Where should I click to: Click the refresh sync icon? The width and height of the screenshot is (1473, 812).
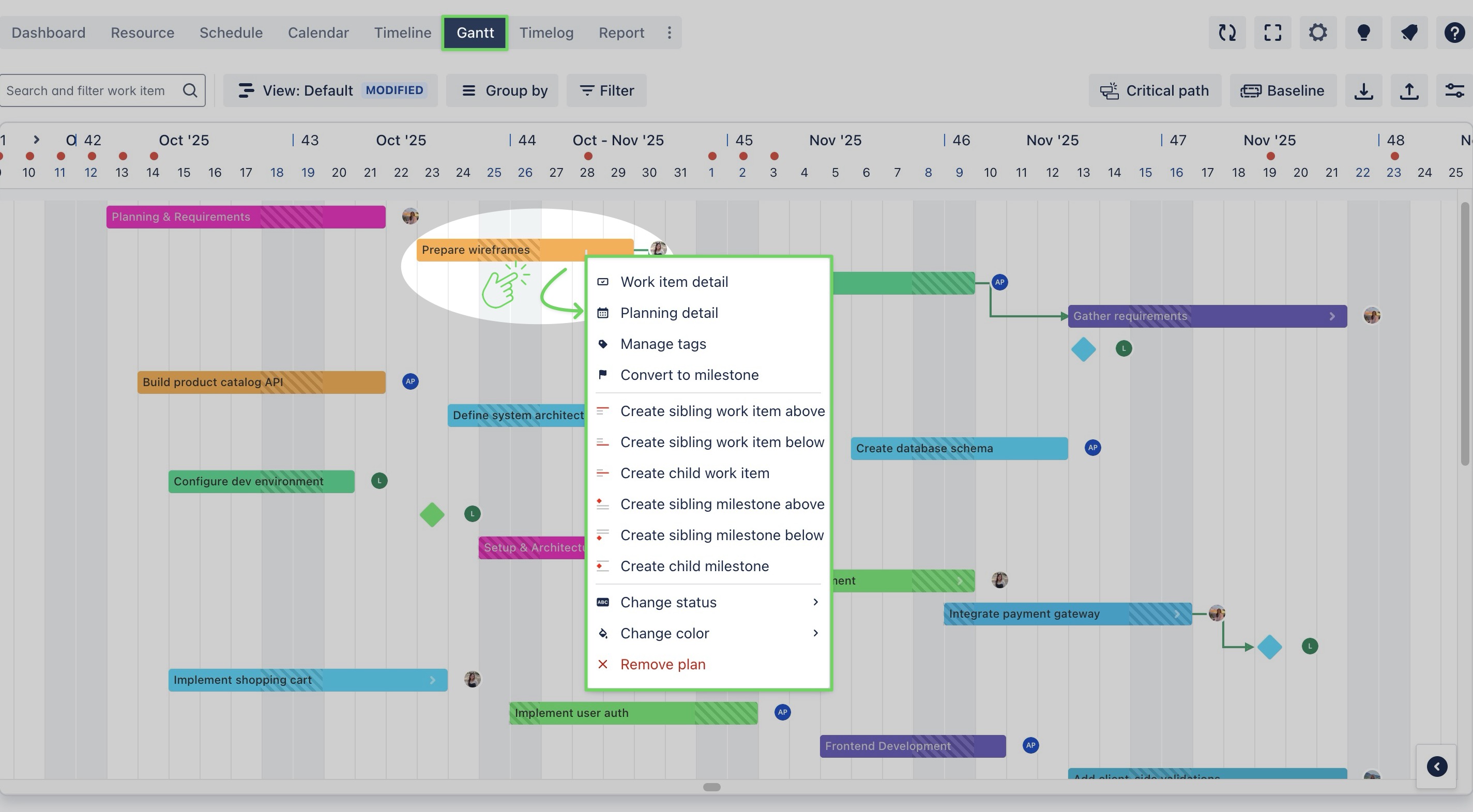point(1227,33)
